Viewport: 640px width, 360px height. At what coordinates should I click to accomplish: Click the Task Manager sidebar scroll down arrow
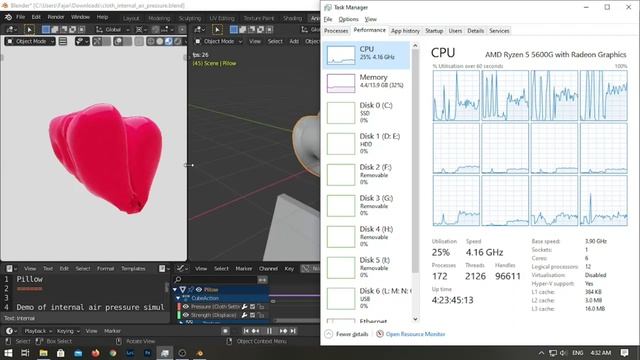(415, 319)
